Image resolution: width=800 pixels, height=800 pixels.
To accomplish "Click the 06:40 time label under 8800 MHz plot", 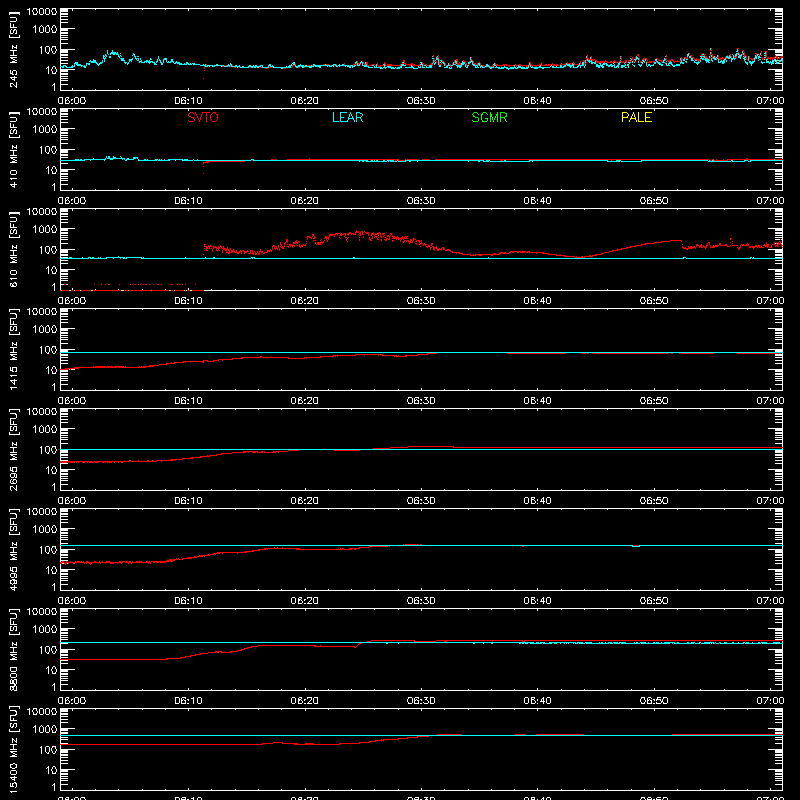I will pyautogui.click(x=537, y=701).
